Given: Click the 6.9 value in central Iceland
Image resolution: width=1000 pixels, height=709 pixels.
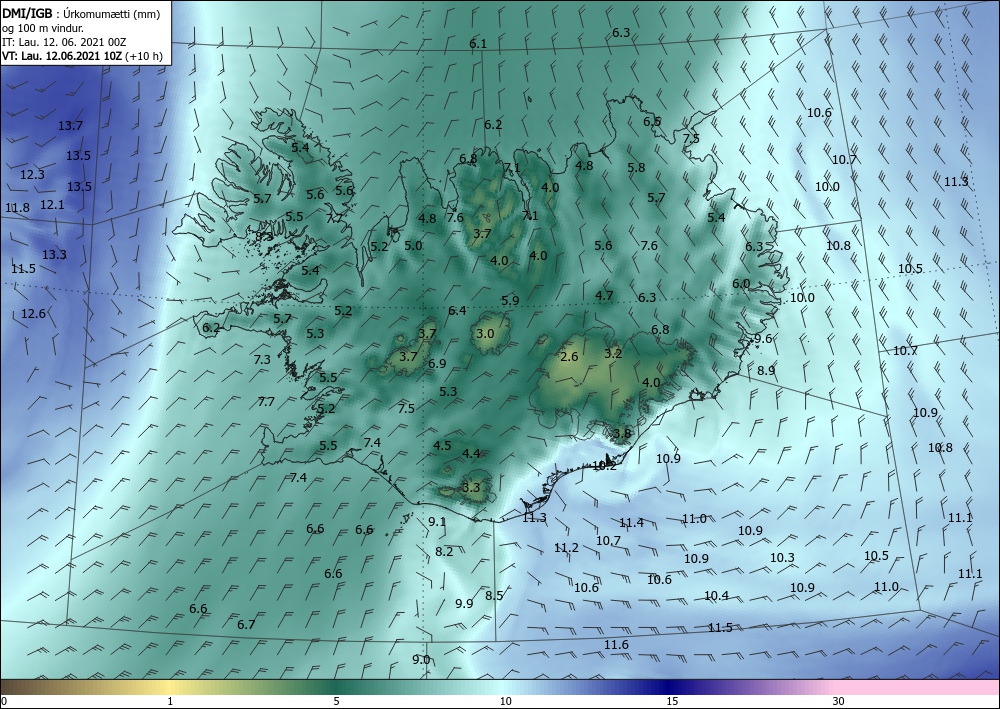Looking at the screenshot, I should pyautogui.click(x=437, y=364).
